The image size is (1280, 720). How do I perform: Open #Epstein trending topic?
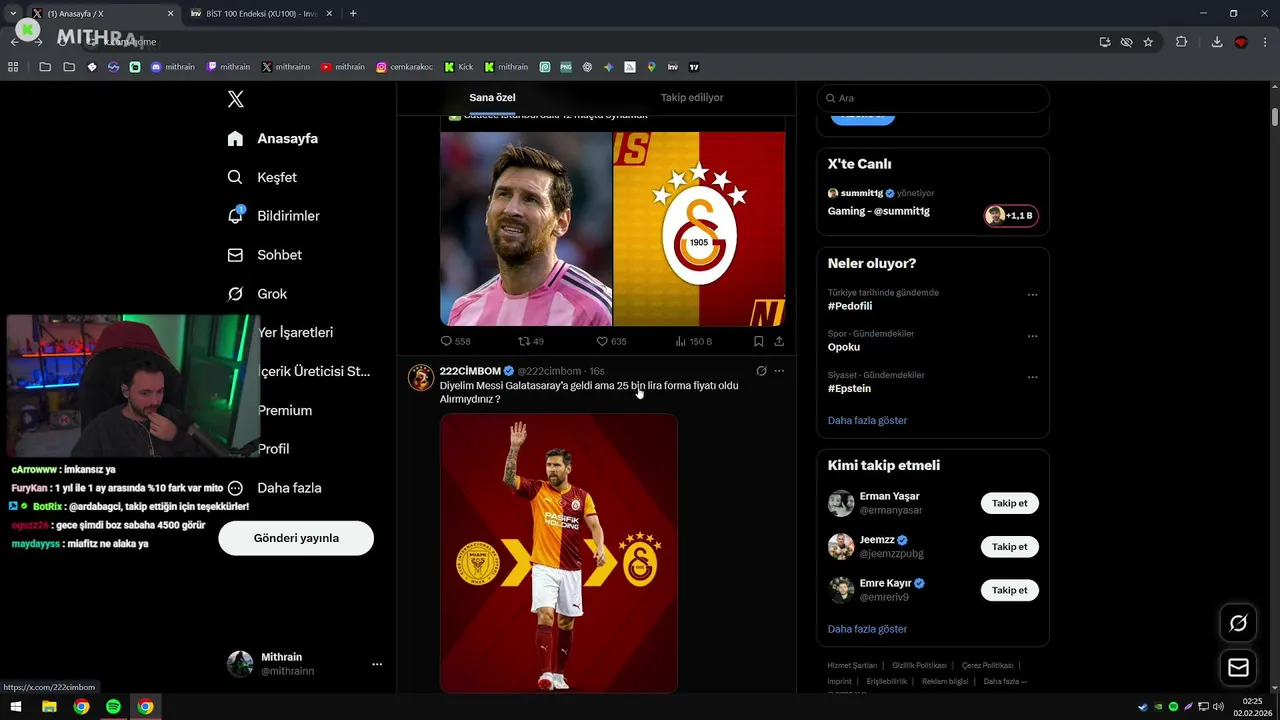click(849, 388)
